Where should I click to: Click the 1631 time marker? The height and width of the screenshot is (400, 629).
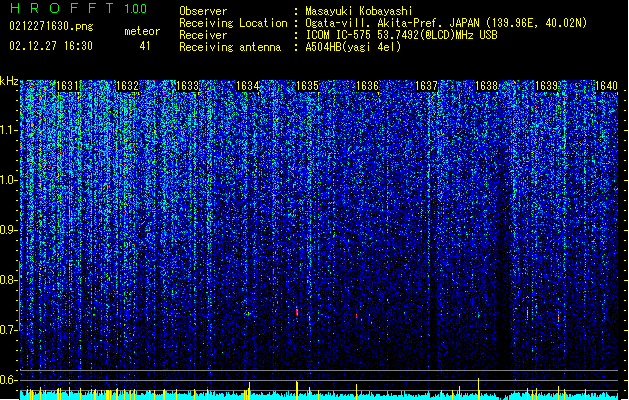[67, 86]
